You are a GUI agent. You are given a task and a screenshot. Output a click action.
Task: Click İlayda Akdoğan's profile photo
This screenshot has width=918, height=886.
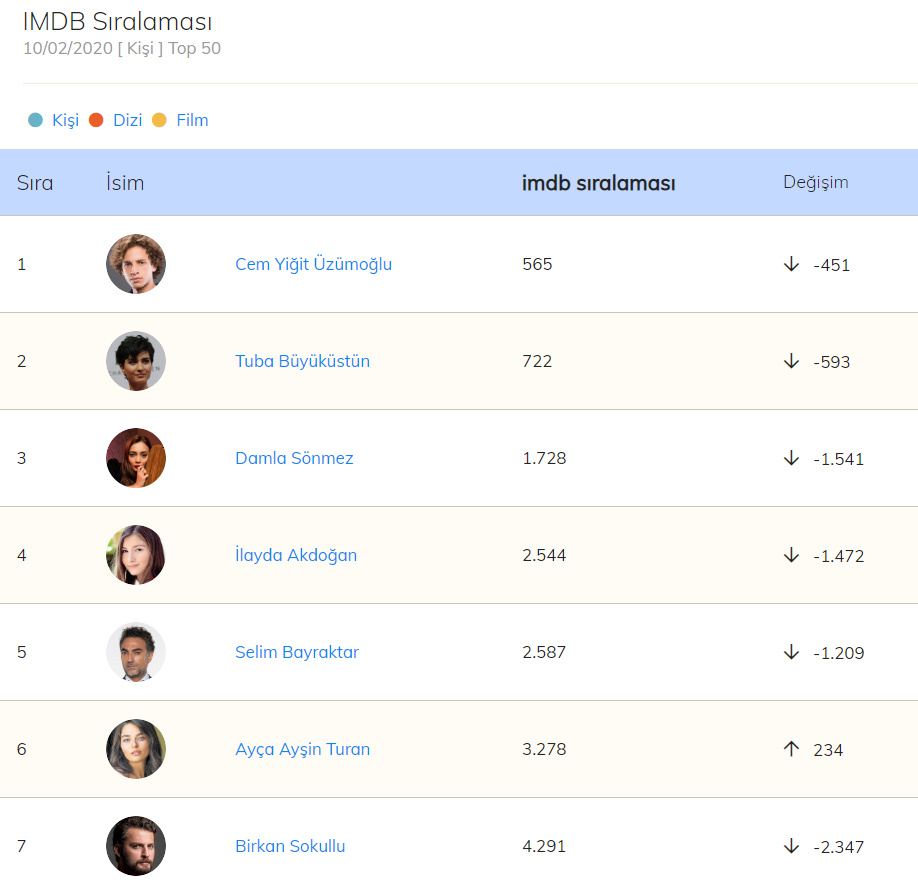pos(136,555)
